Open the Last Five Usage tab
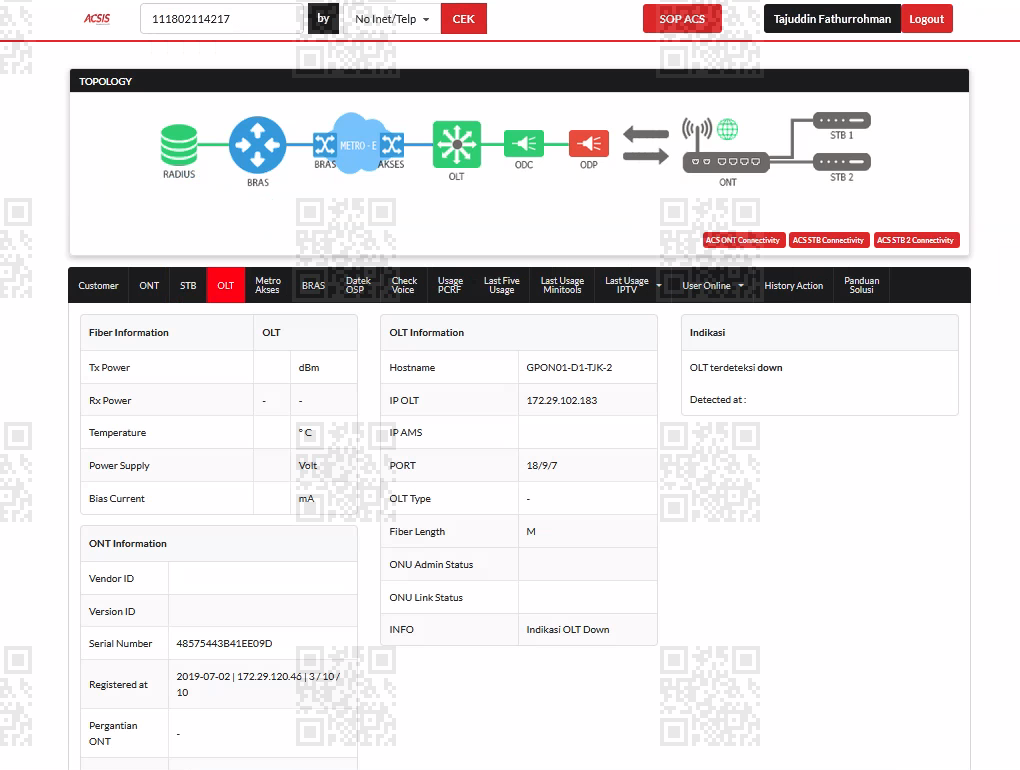This screenshot has height=770, width=1020. coord(502,285)
